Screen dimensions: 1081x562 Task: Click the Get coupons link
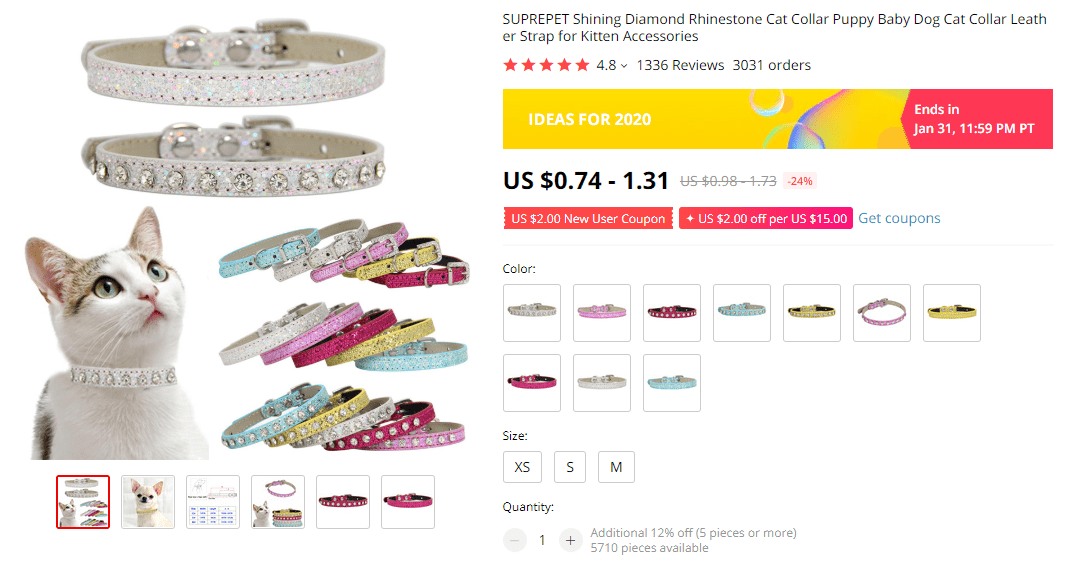click(x=899, y=218)
